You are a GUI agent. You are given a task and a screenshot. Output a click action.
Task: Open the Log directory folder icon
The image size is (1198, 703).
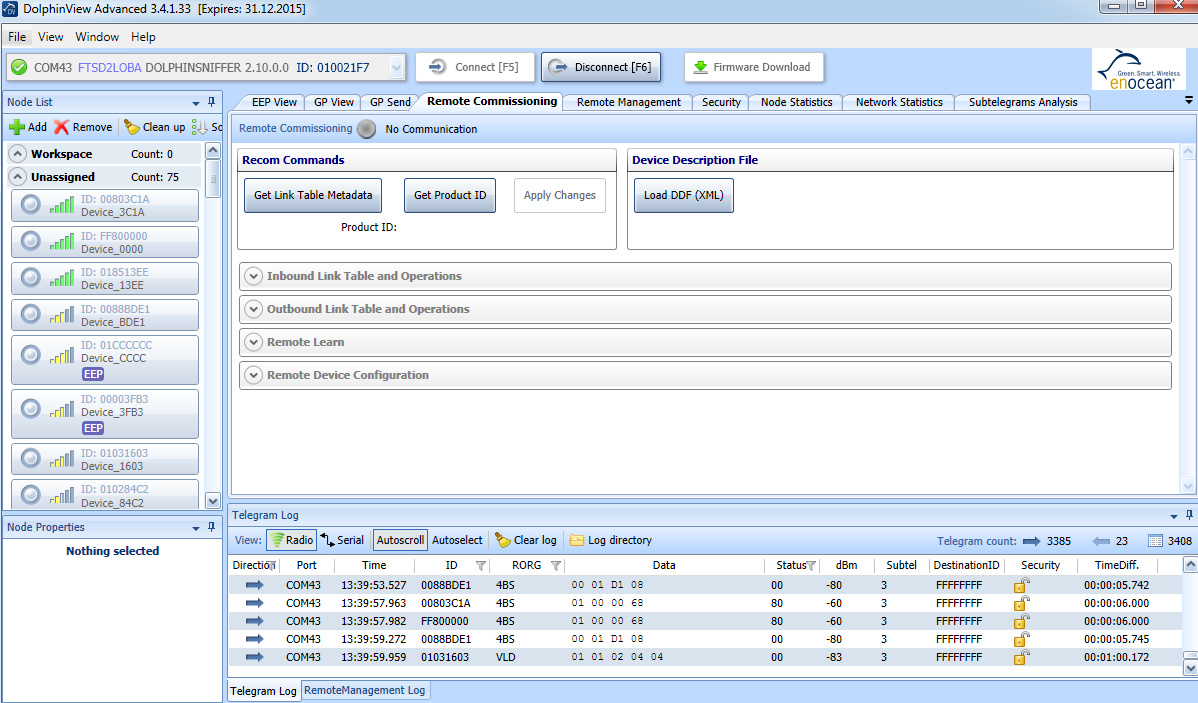[576, 540]
